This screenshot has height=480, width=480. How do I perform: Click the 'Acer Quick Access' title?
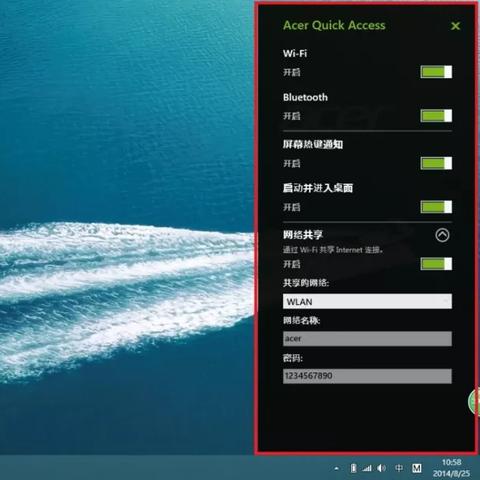334,25
